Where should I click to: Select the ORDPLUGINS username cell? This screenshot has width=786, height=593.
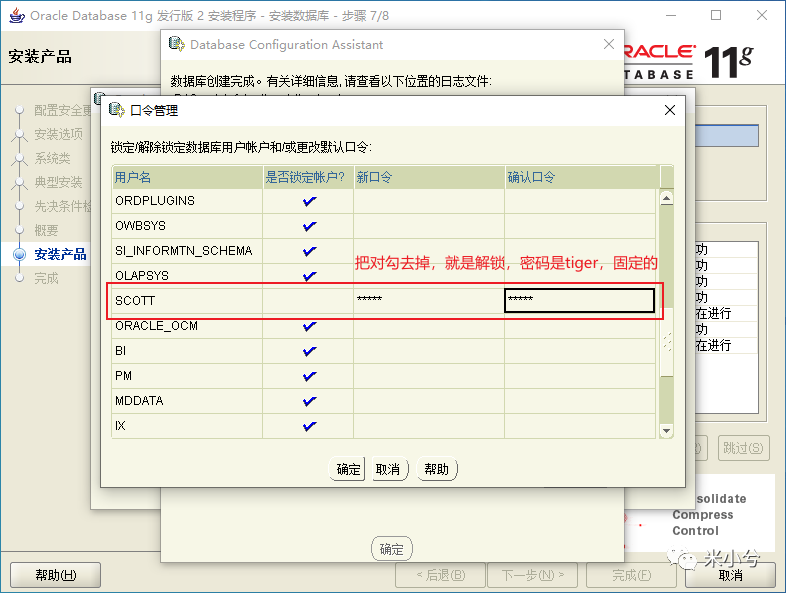pyautogui.click(x=187, y=201)
